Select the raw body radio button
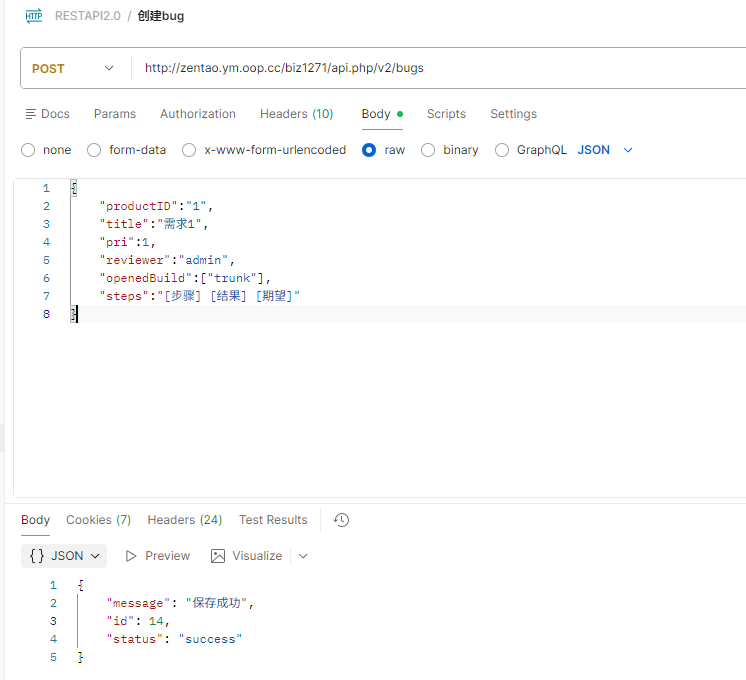 pos(369,150)
